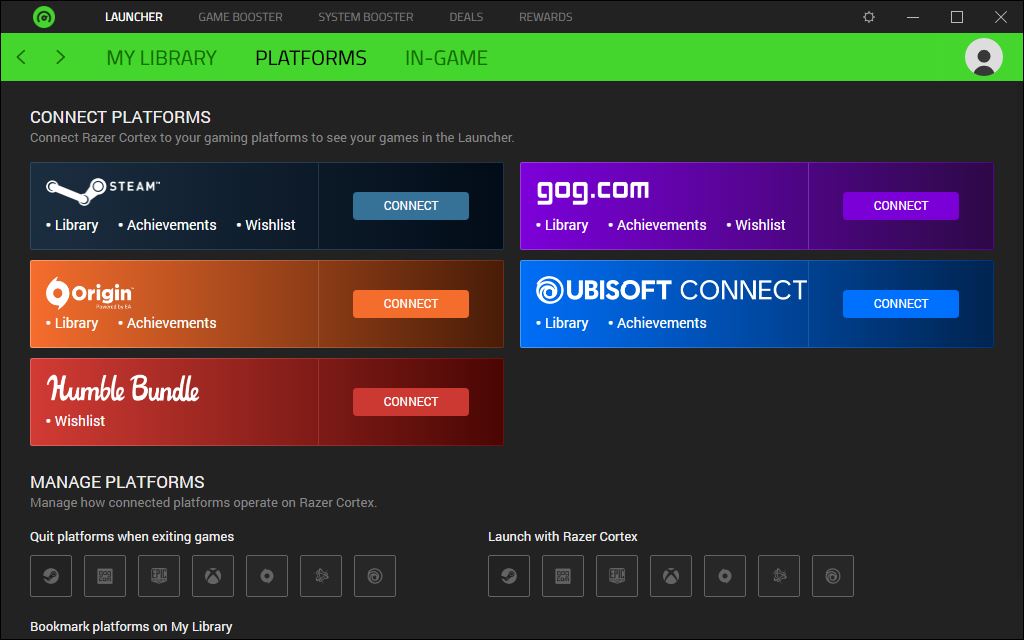Viewport: 1024px width, 640px height.
Task: Go forward with the right arrow
Action: [61, 57]
